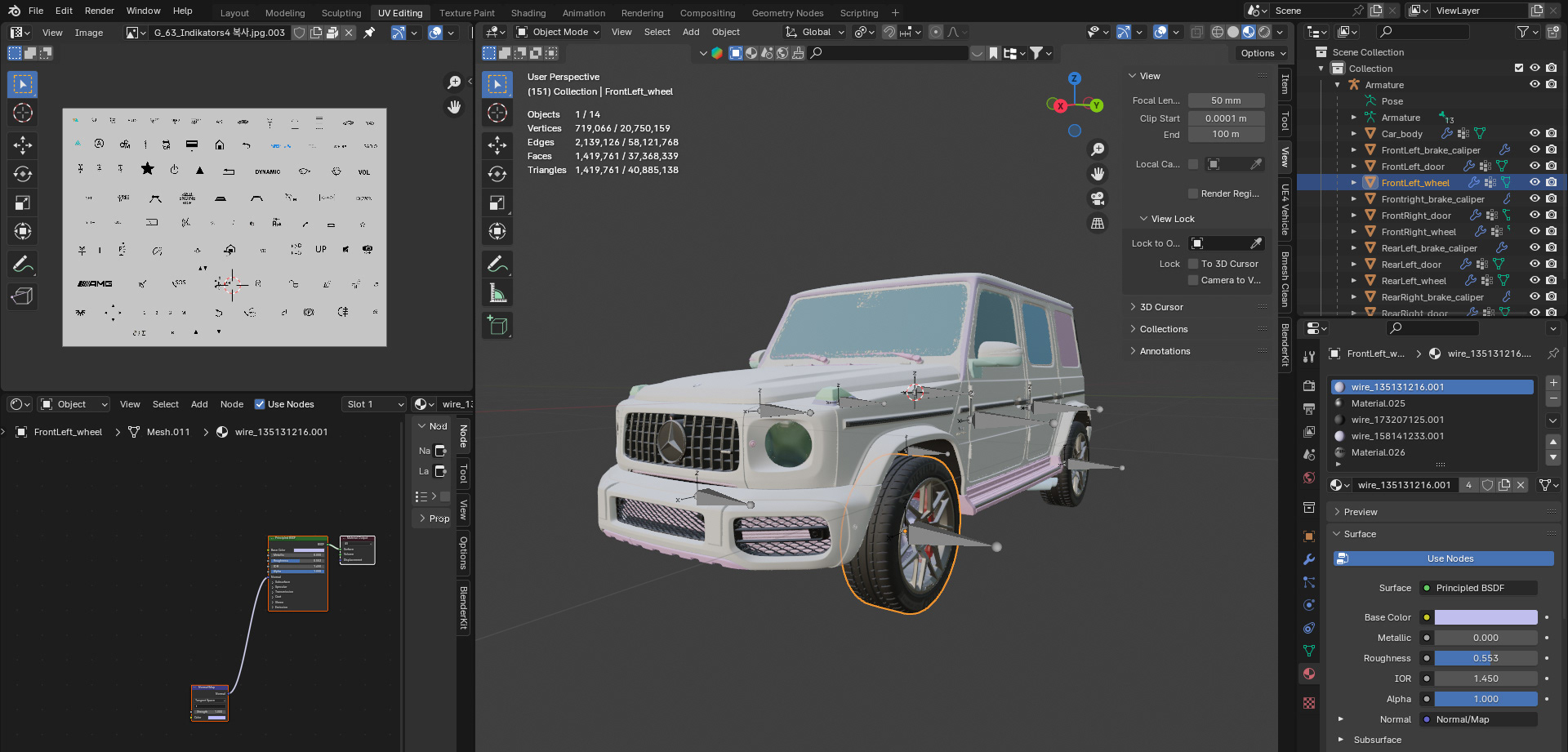Image resolution: width=1568 pixels, height=752 pixels.
Task: Click the pan hand gizmo in the 3D viewport
Action: pos(1098,174)
